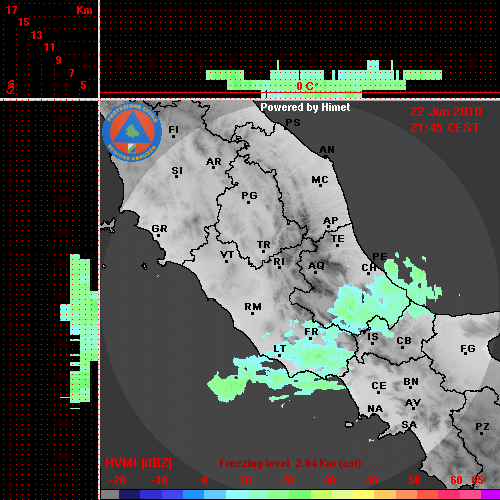Select the date '22 Jun 2010'
Screen dimensions: 500x500
tap(446, 112)
